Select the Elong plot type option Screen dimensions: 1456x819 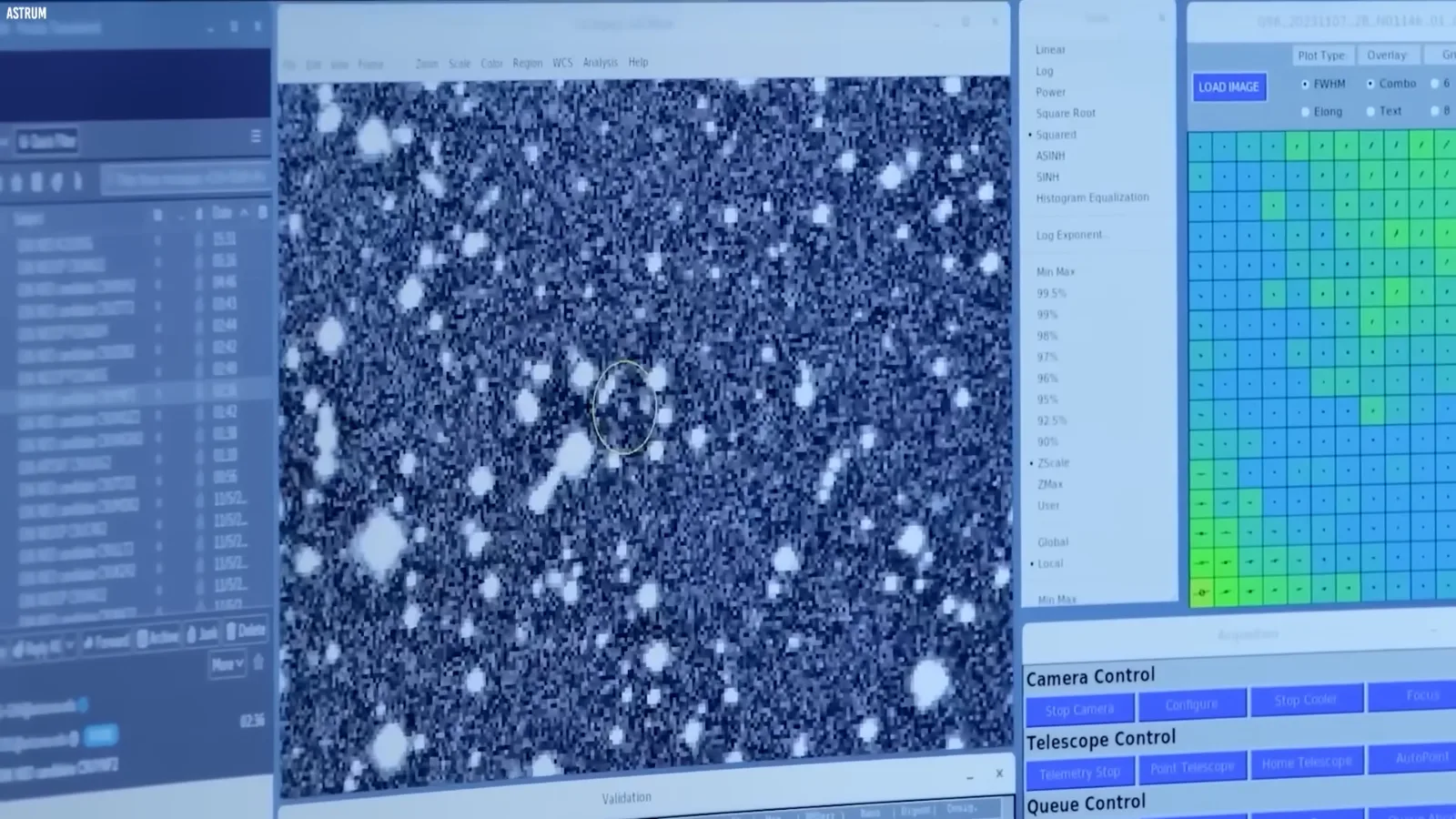[1305, 112]
